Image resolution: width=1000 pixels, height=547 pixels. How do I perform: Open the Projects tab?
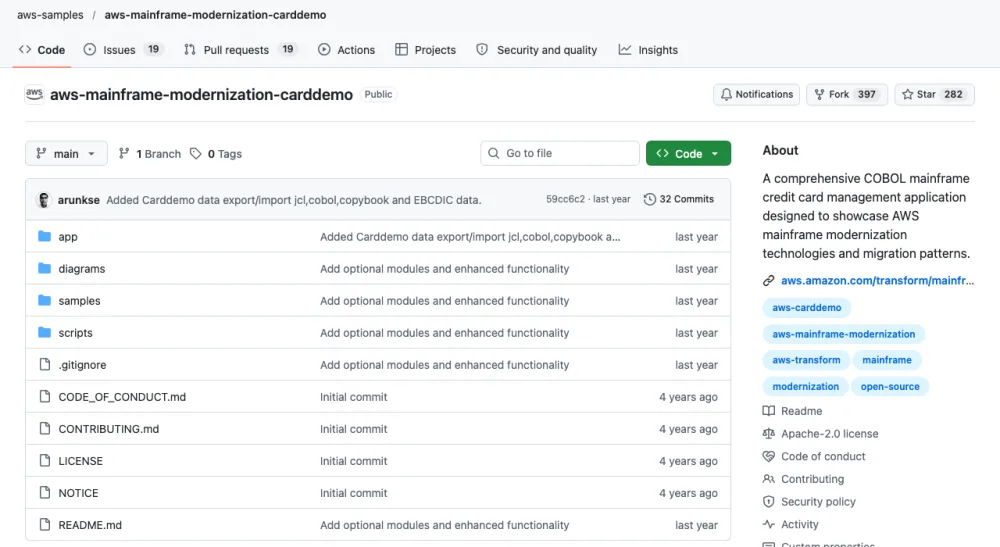click(x=425, y=50)
